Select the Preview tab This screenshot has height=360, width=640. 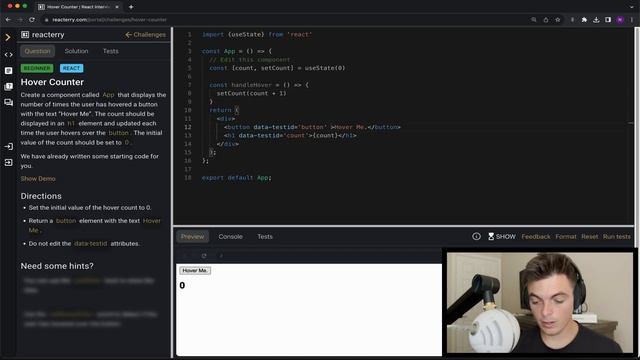click(x=192, y=237)
